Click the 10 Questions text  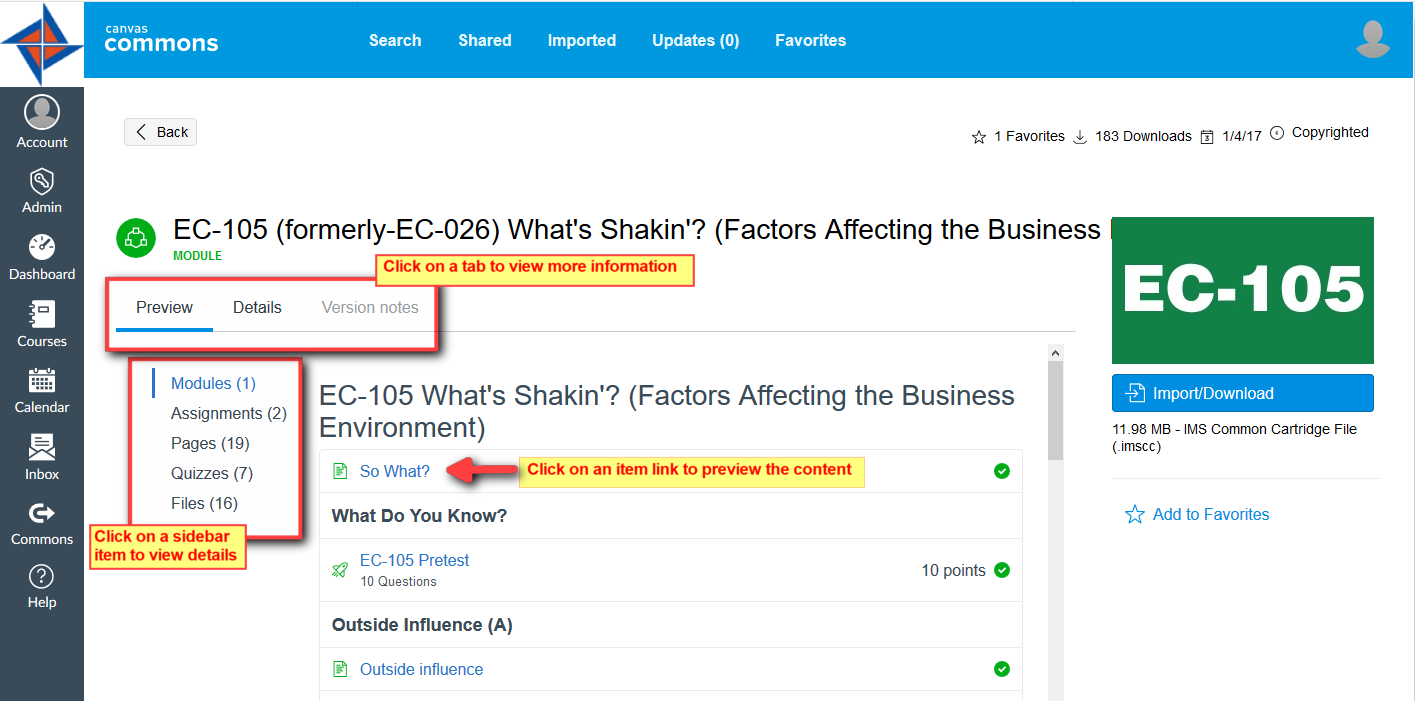pos(398,581)
